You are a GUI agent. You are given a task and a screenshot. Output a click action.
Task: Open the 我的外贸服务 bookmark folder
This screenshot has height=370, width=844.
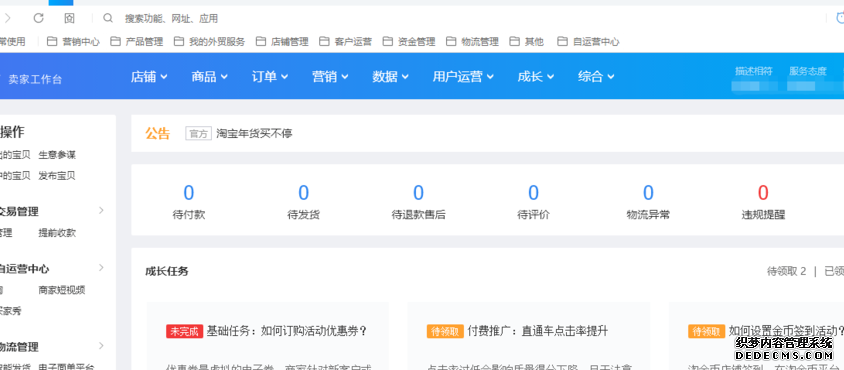pos(209,41)
